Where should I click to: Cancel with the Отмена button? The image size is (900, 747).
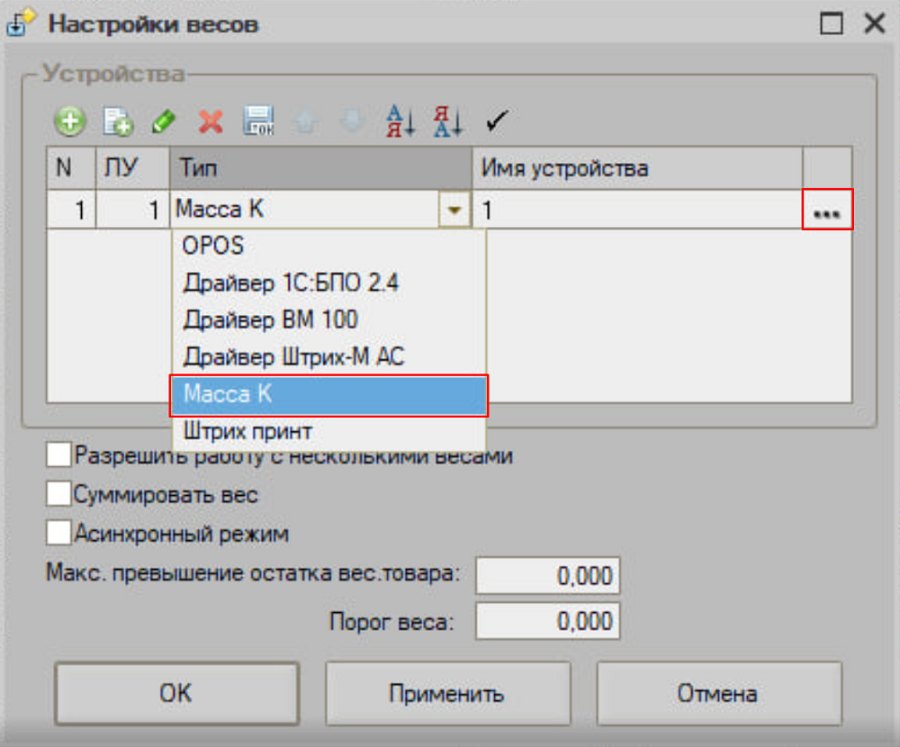click(x=719, y=694)
